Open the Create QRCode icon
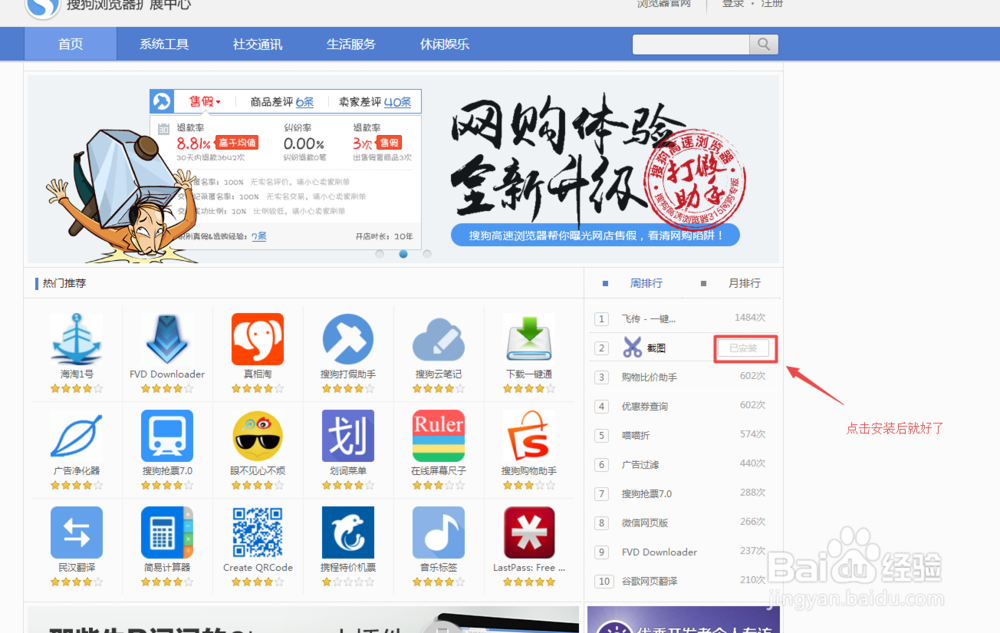Screen dimensions: 1000x633 (x=258, y=532)
